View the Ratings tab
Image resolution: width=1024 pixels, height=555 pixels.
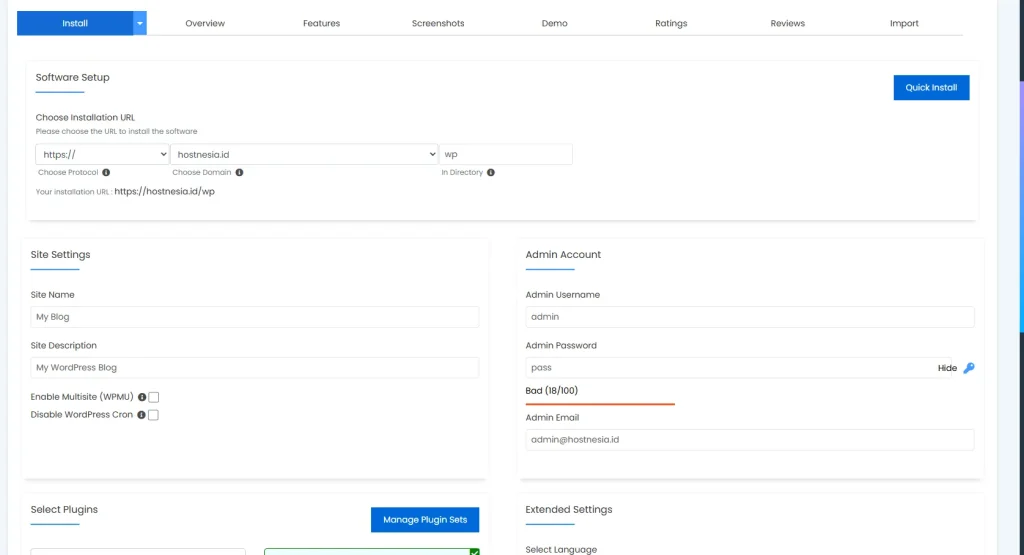click(x=671, y=23)
